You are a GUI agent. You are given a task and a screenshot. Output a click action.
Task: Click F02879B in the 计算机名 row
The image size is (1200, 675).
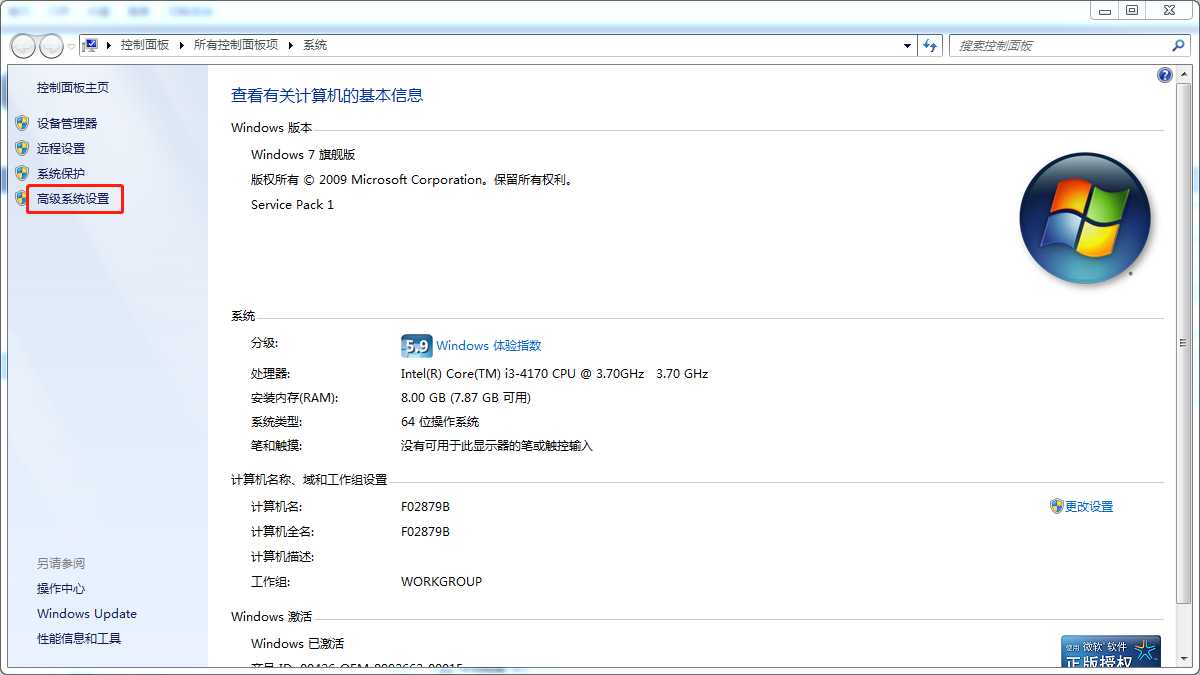coord(425,507)
